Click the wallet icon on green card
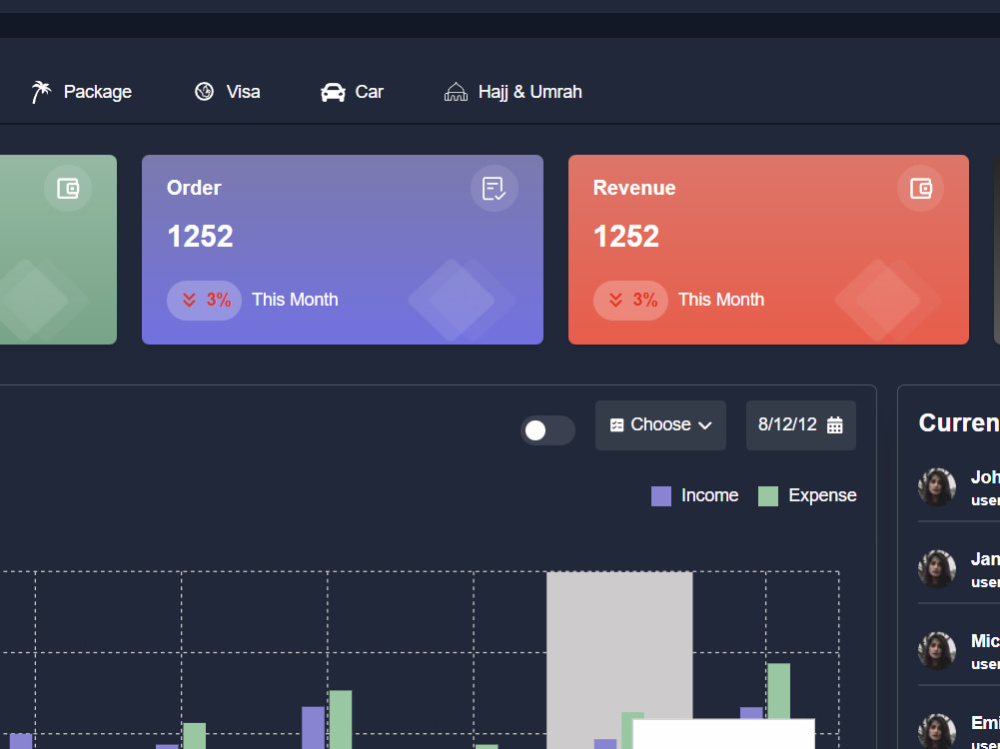This screenshot has height=749, width=1000. click(x=68, y=188)
